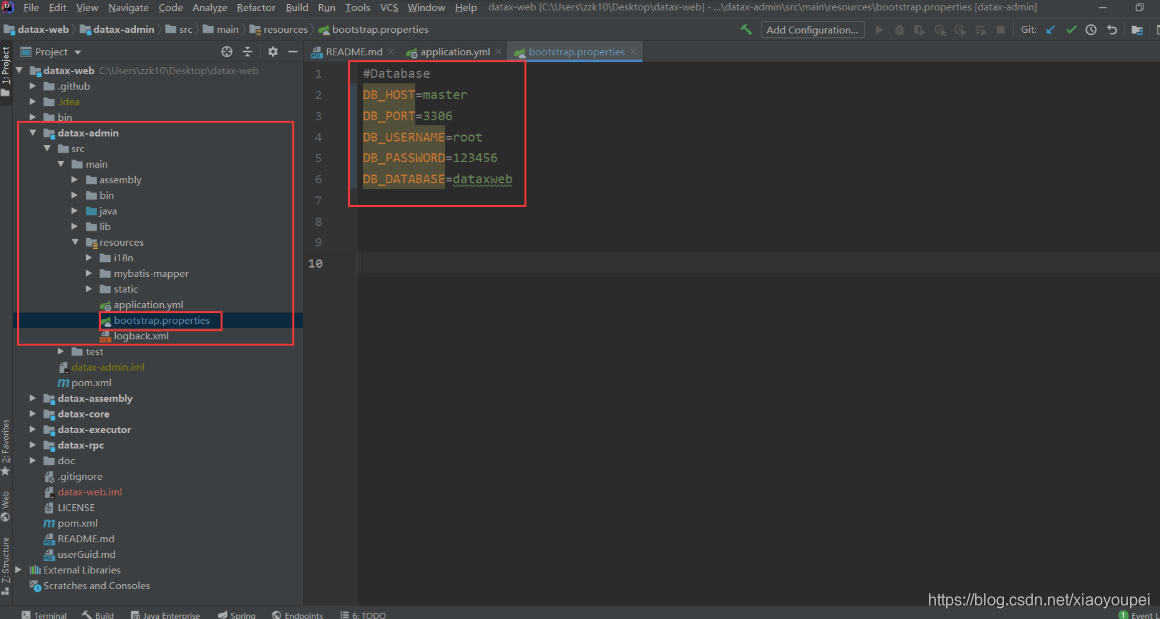Select Scratches and Consoles node
The height and width of the screenshot is (619, 1160).
96,586
